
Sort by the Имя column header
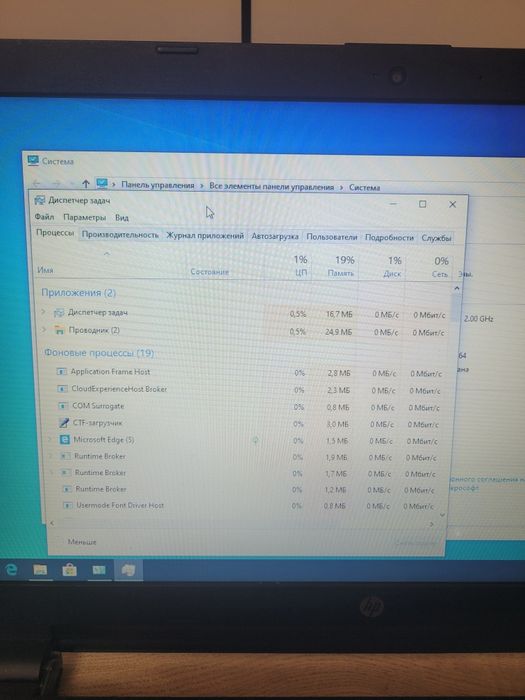(x=45, y=270)
